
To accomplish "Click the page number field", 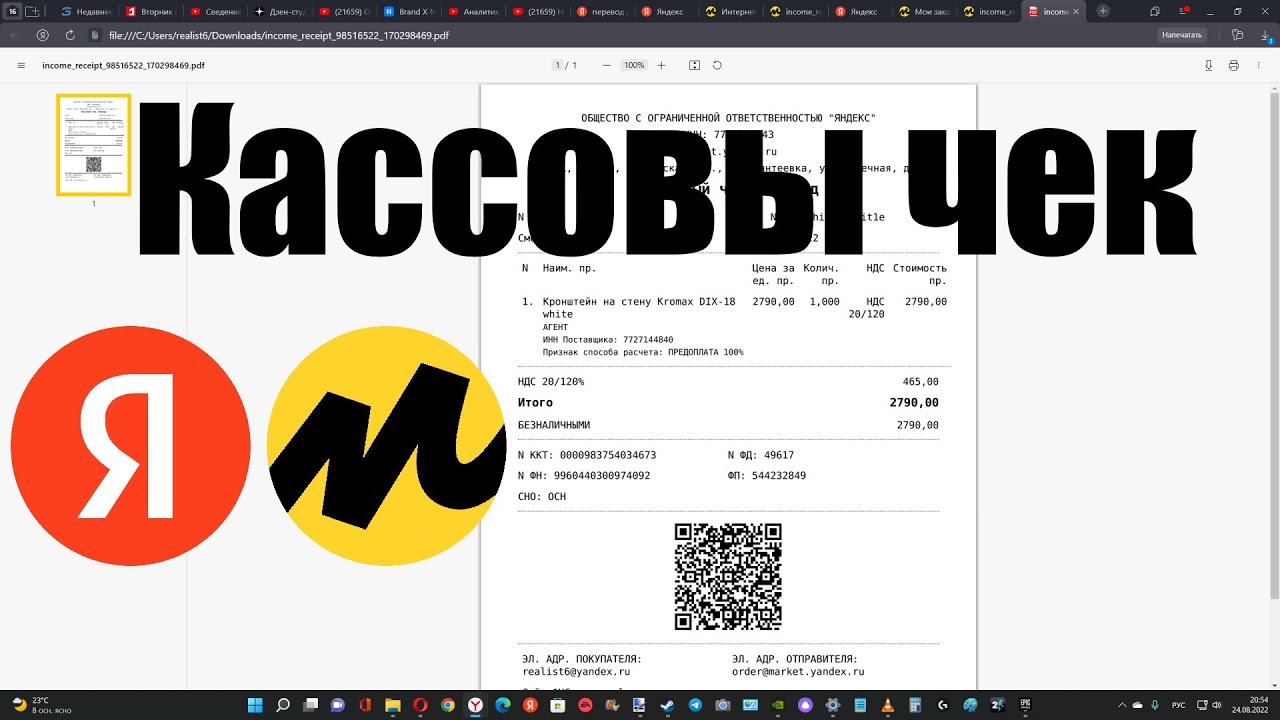I will (x=558, y=65).
